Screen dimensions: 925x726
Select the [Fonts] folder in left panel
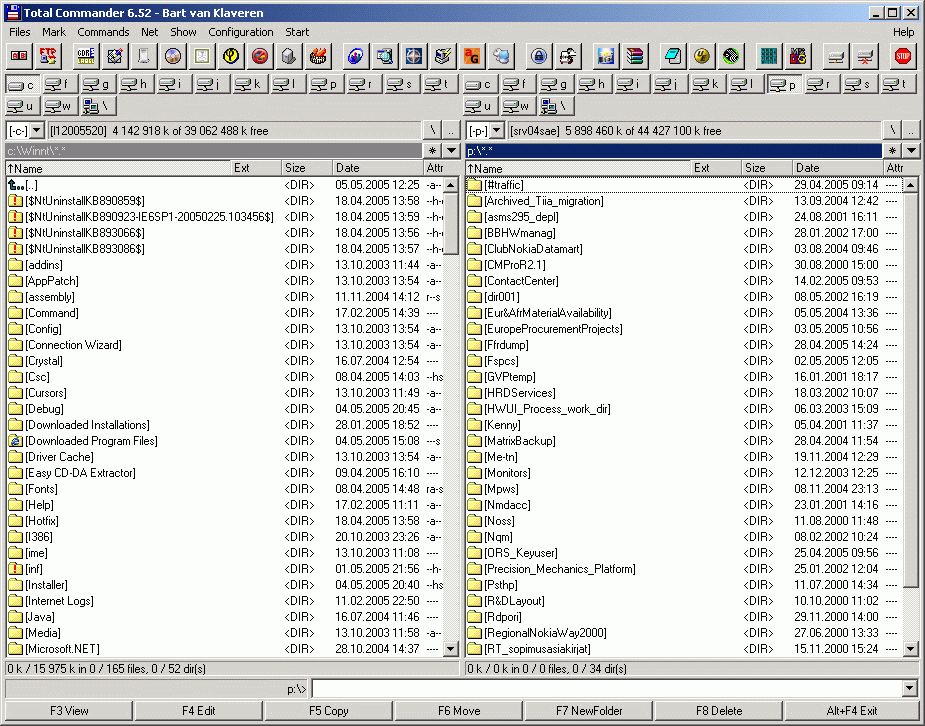(224, 489)
